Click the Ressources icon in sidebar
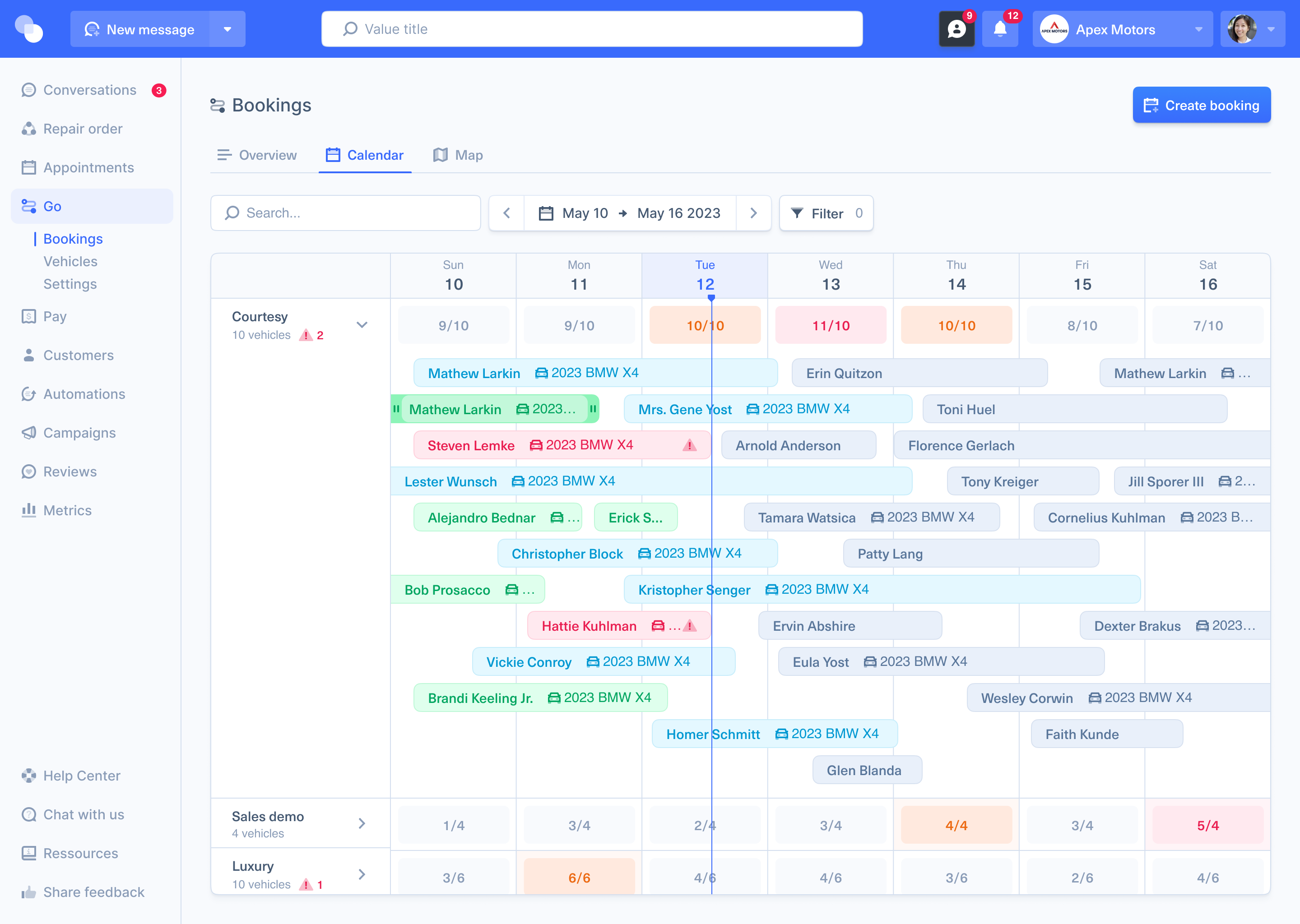The image size is (1300, 924). (x=28, y=854)
